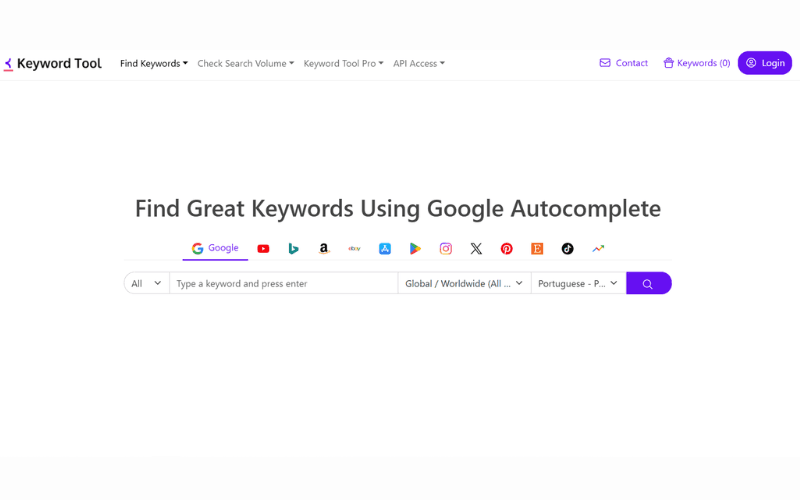Click the Keyword Tool logo
The image size is (800, 500).
(x=53, y=64)
